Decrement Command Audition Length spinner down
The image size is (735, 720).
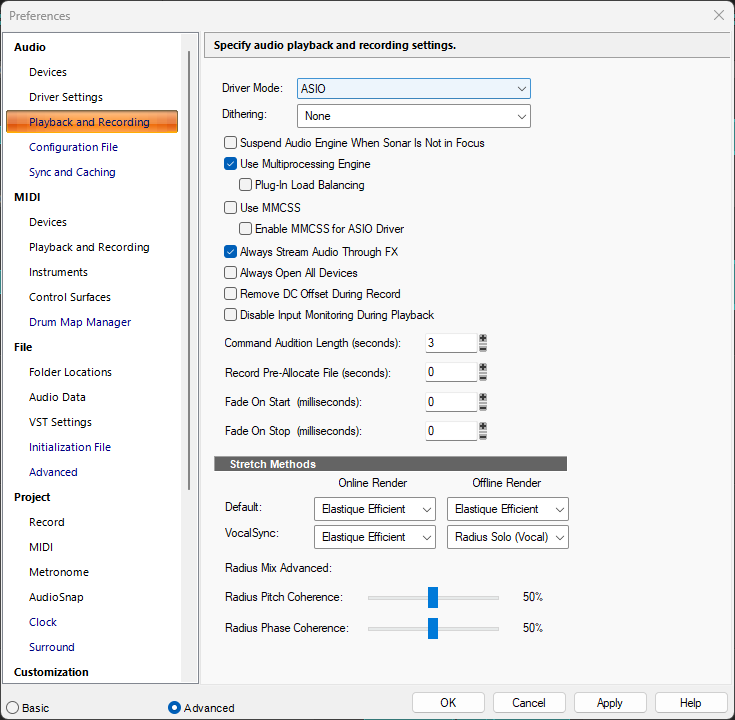(x=483, y=348)
